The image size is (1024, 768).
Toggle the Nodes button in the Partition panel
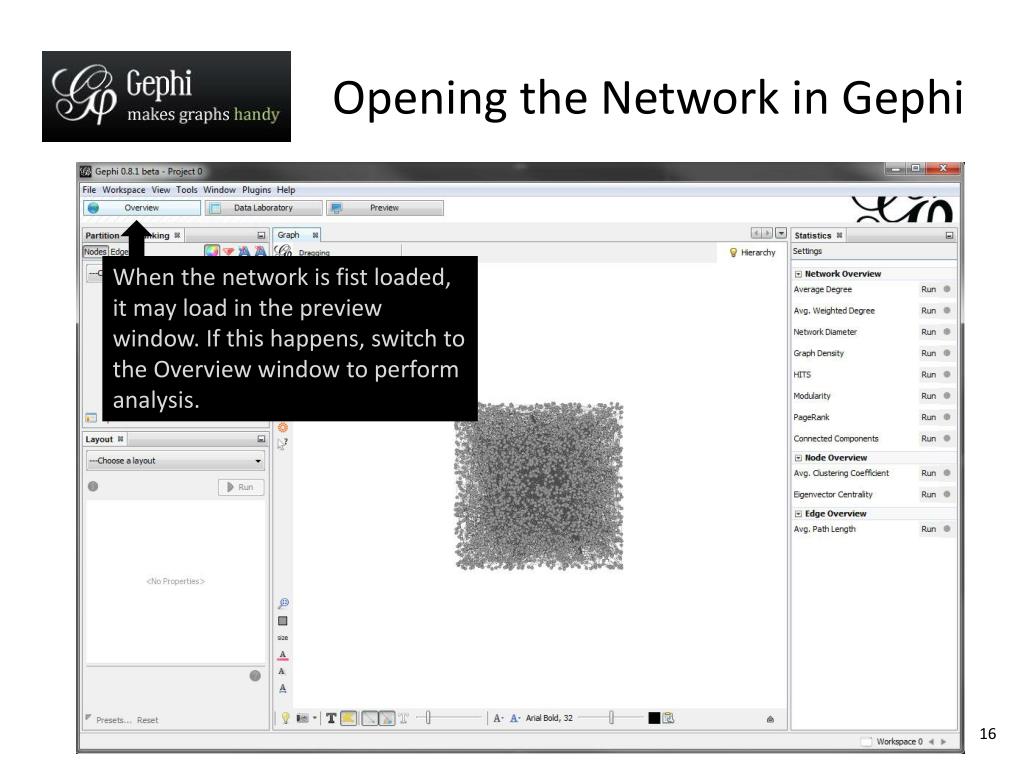[x=95, y=251]
